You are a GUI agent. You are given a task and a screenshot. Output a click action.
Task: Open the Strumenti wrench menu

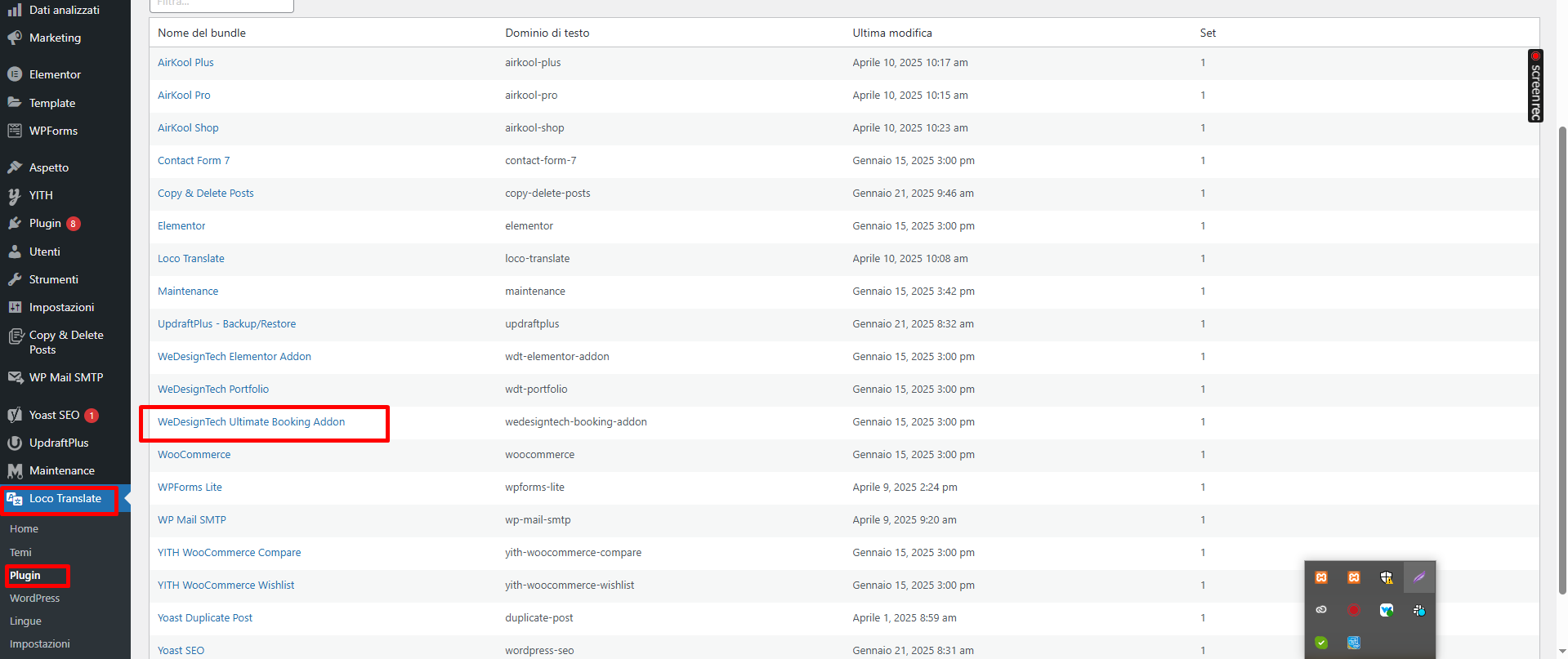coord(54,279)
